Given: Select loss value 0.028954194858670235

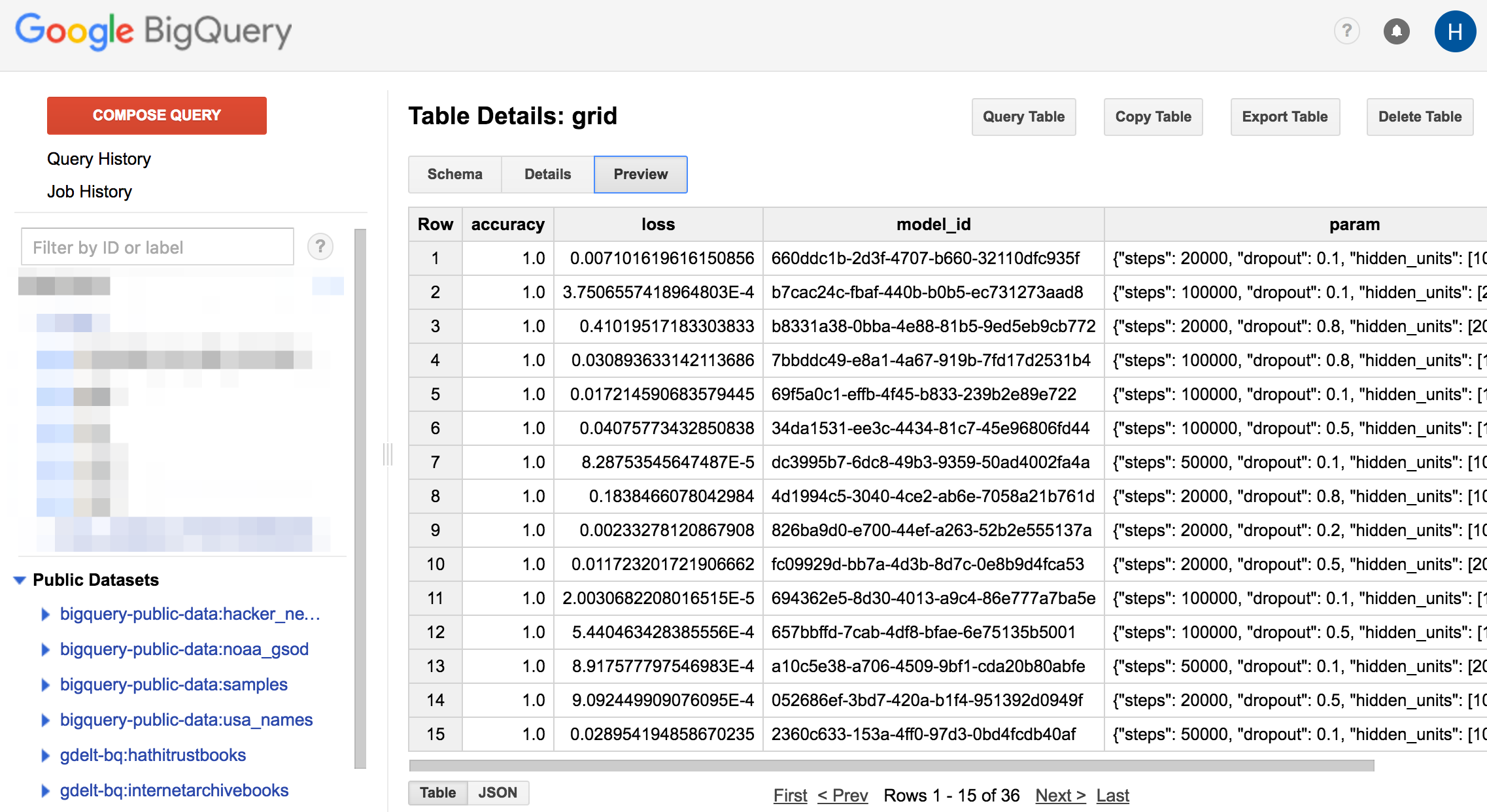Looking at the screenshot, I should point(658,734).
